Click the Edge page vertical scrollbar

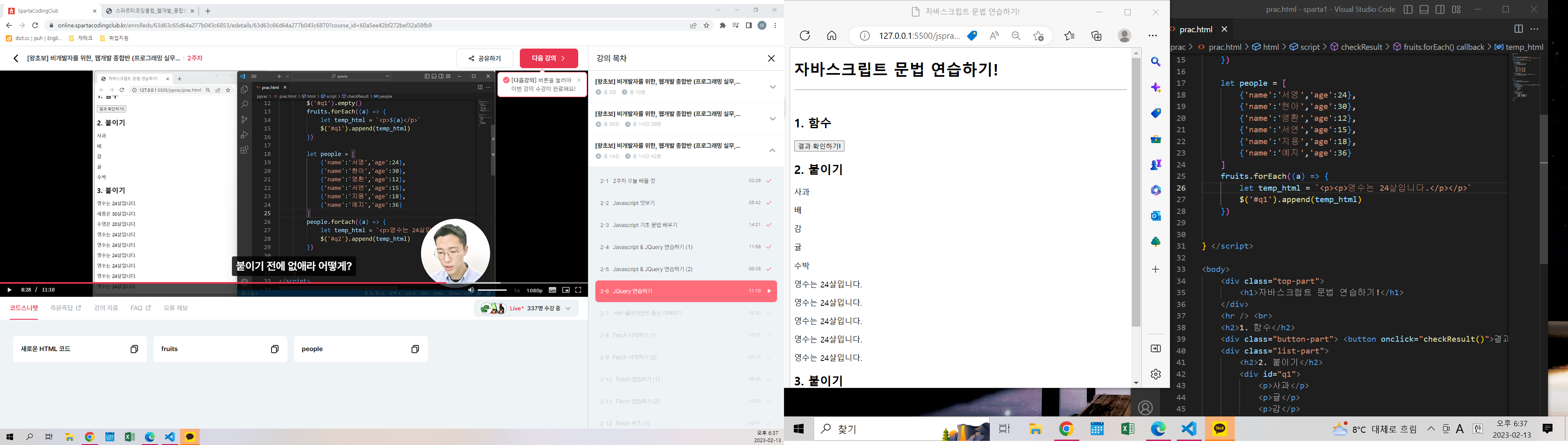pyautogui.click(x=1136, y=192)
